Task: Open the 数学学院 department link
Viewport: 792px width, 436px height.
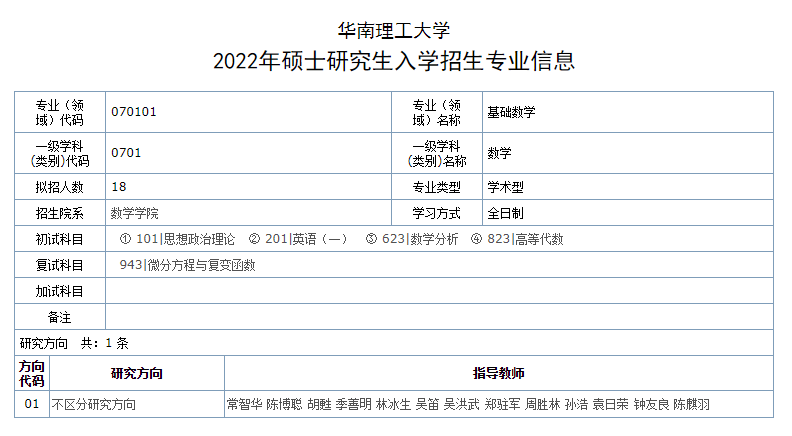Action: tap(134, 213)
